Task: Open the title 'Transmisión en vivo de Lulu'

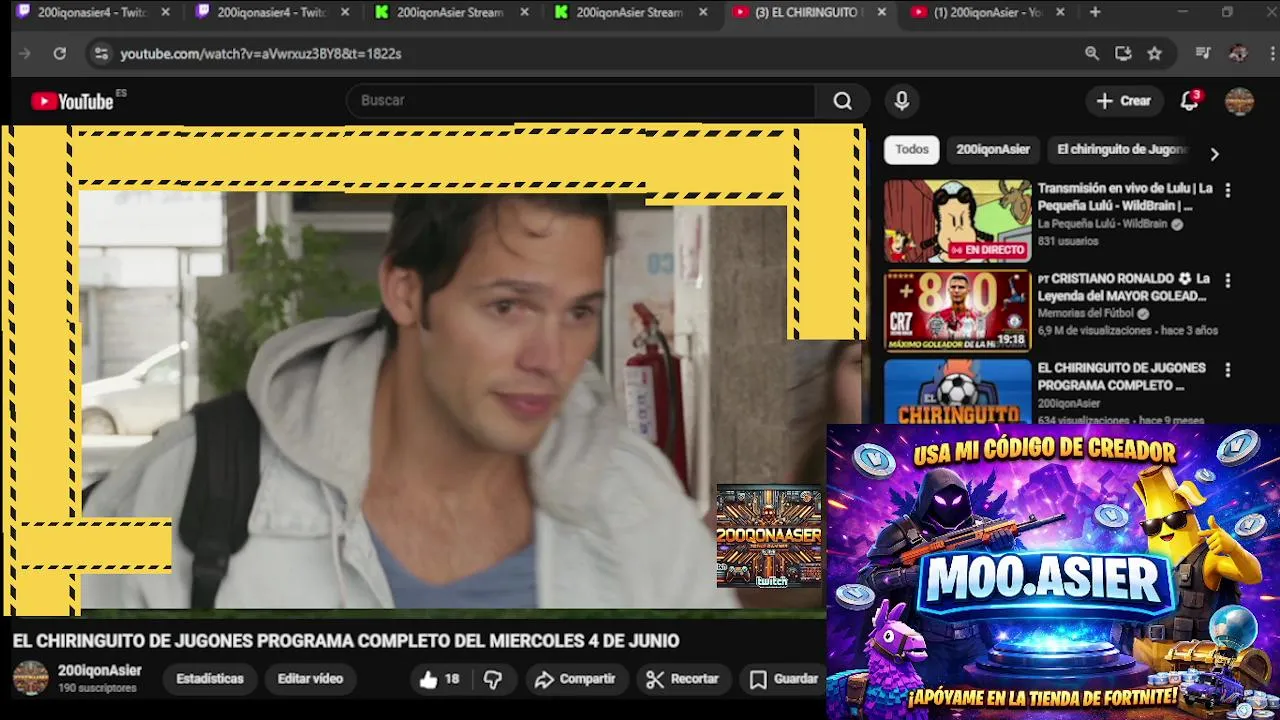Action: (1125, 197)
